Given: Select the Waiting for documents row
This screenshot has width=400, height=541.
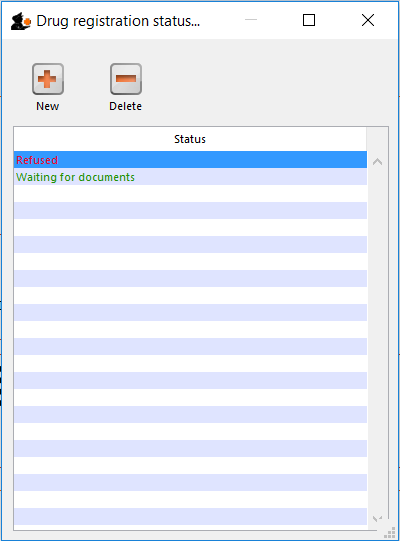Looking at the screenshot, I should (x=190, y=177).
